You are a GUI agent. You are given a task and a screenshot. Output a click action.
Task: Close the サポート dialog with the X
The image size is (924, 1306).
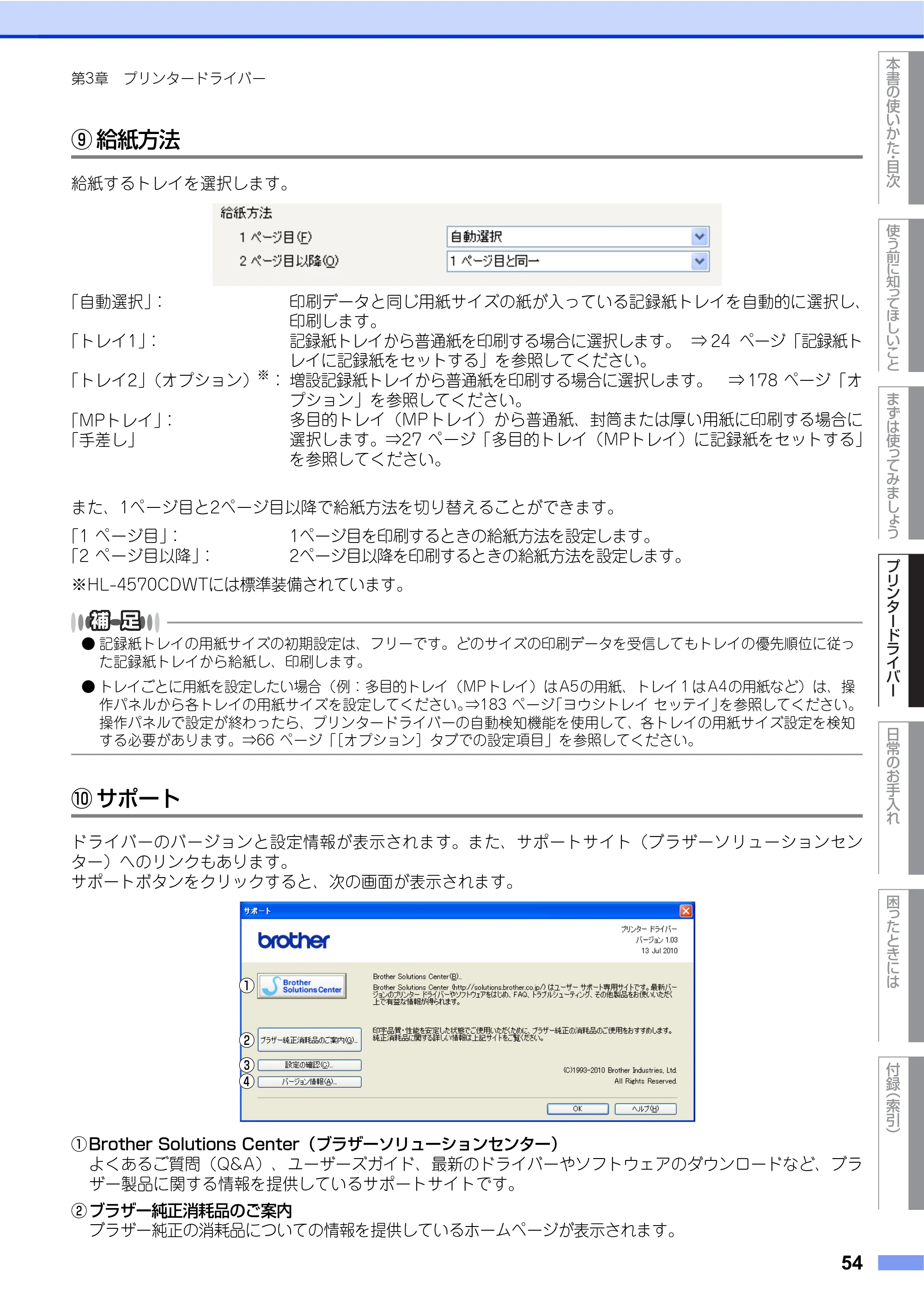[x=686, y=911]
